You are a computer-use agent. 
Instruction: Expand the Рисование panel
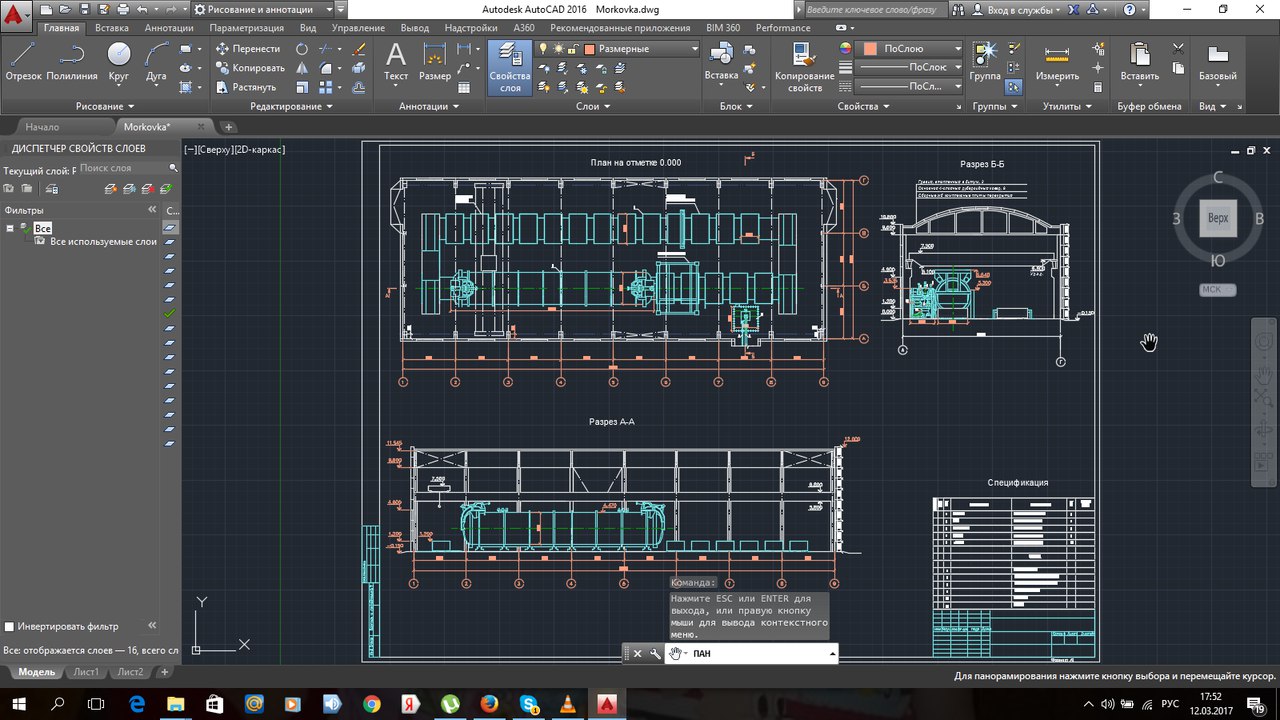105,106
